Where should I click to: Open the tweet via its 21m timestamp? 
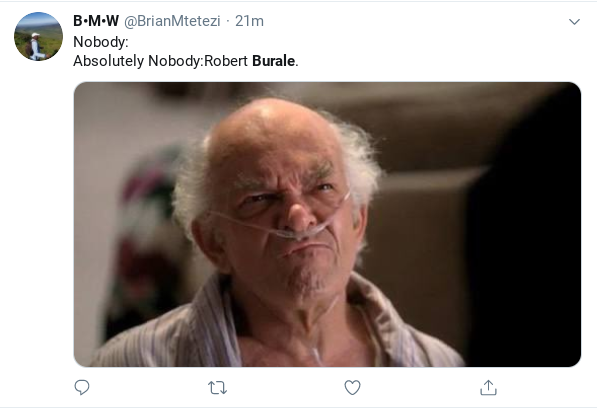coord(249,21)
